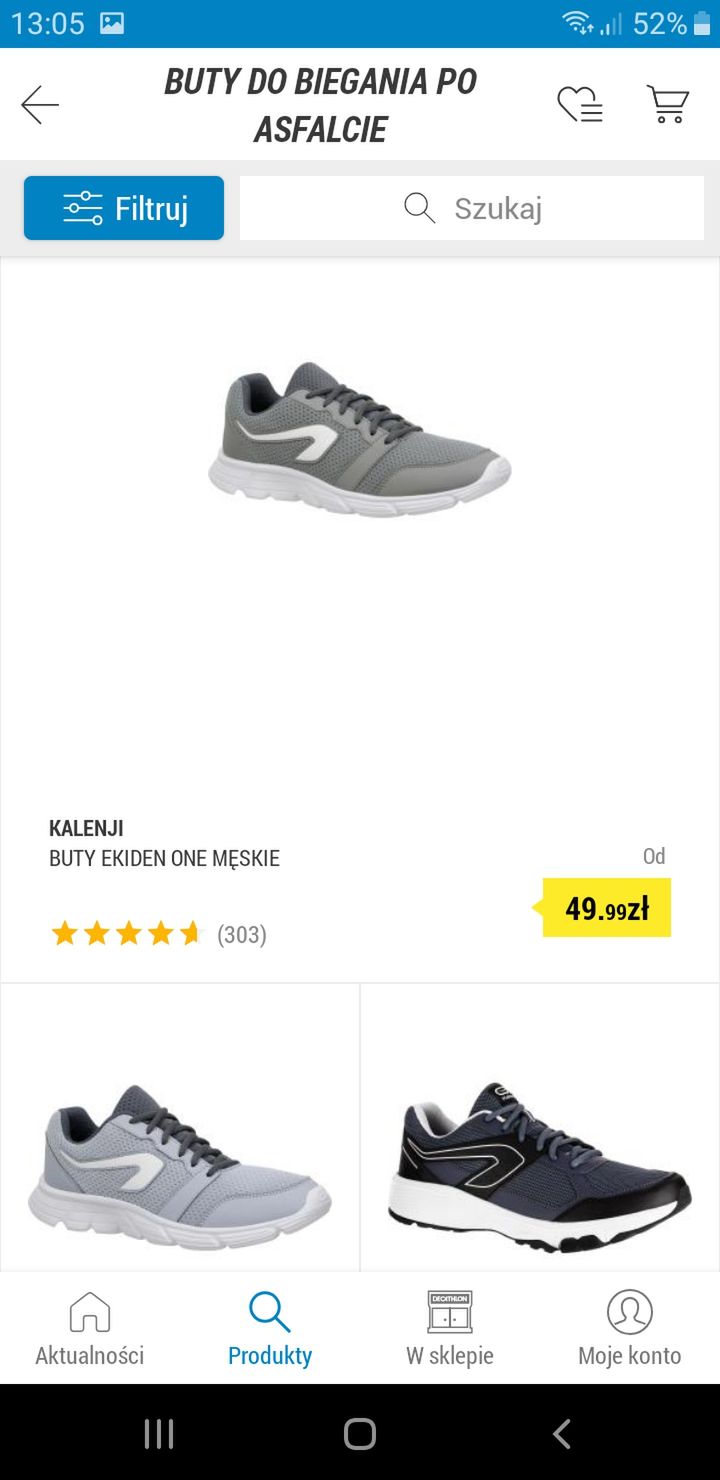Open the black and navy shoe thumbnail

[540, 1165]
